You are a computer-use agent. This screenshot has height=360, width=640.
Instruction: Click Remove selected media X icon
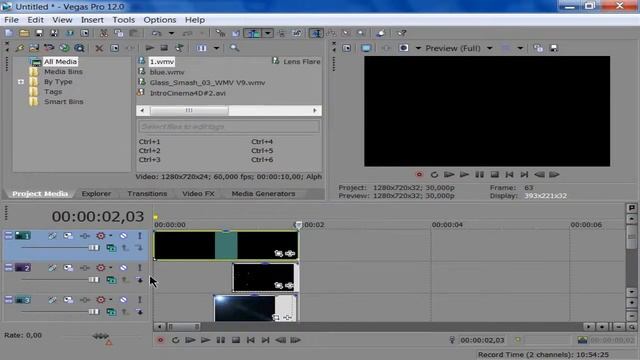coord(99,48)
